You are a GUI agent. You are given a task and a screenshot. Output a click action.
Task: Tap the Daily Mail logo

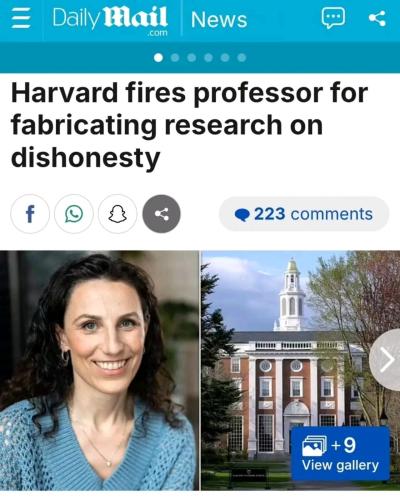click(x=110, y=20)
